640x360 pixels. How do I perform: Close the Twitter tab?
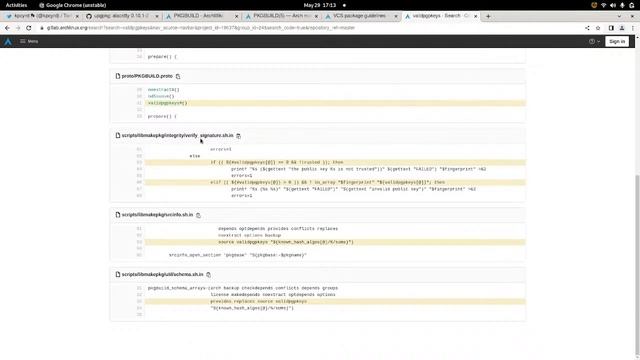[77, 16]
